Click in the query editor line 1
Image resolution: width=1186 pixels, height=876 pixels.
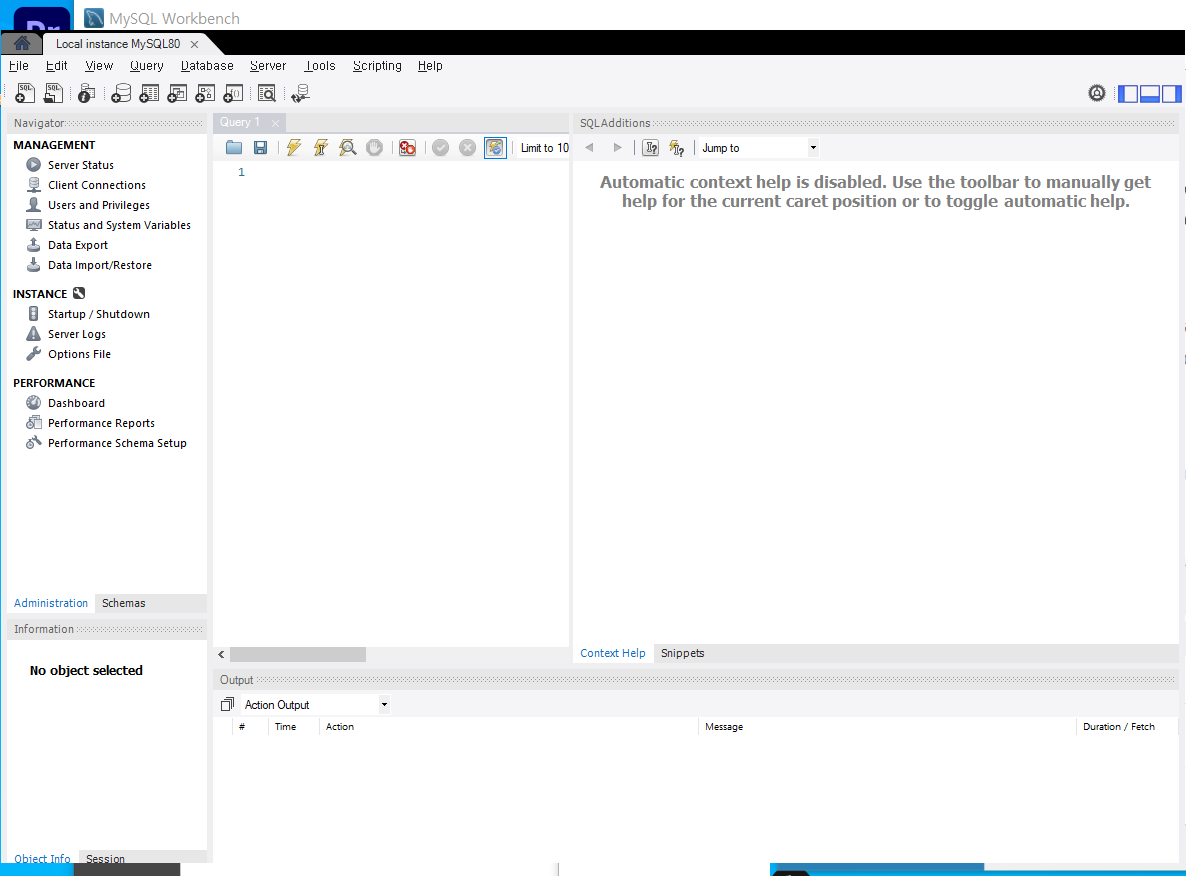click(x=408, y=172)
